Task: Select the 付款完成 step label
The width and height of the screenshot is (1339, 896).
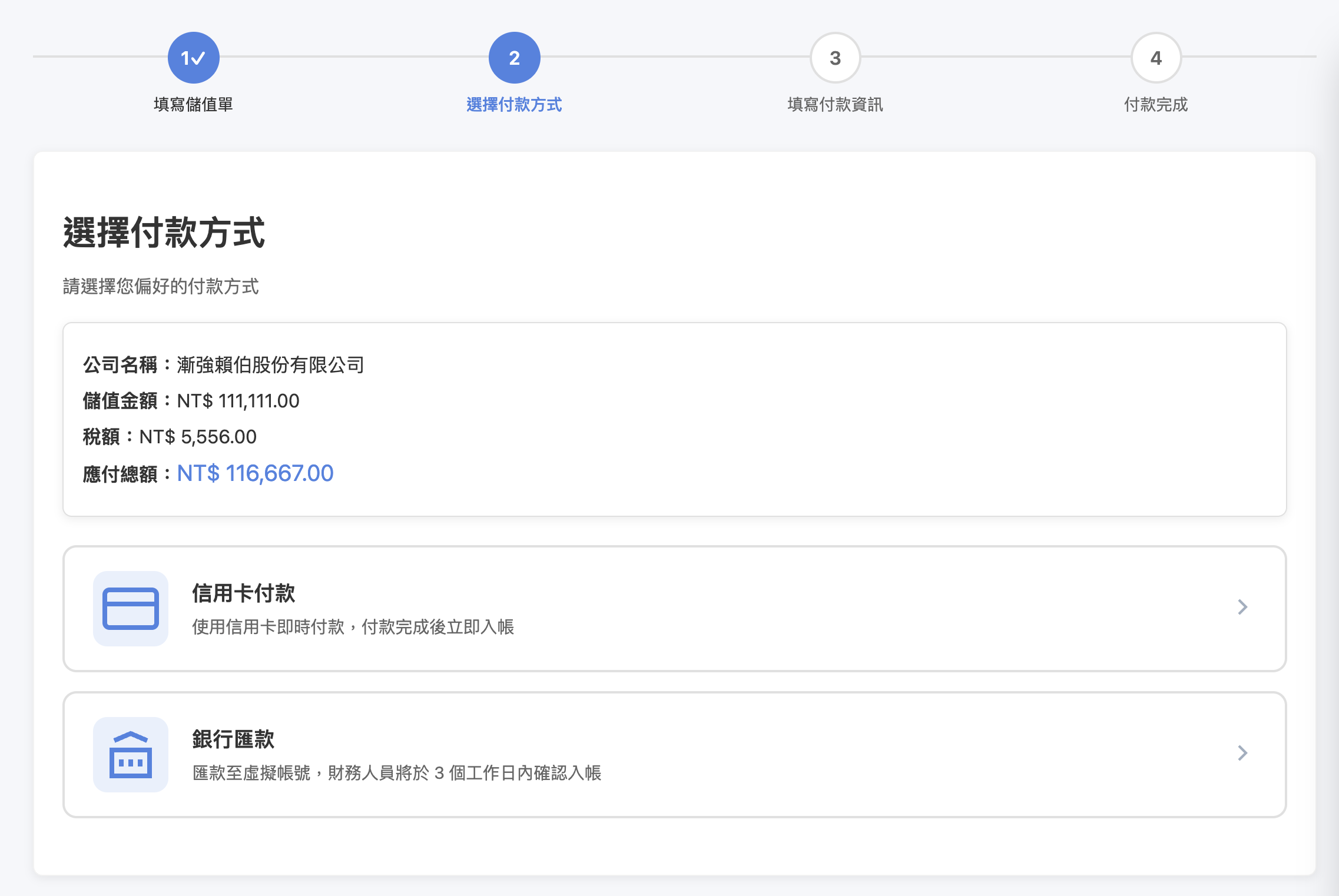Action: point(1156,105)
